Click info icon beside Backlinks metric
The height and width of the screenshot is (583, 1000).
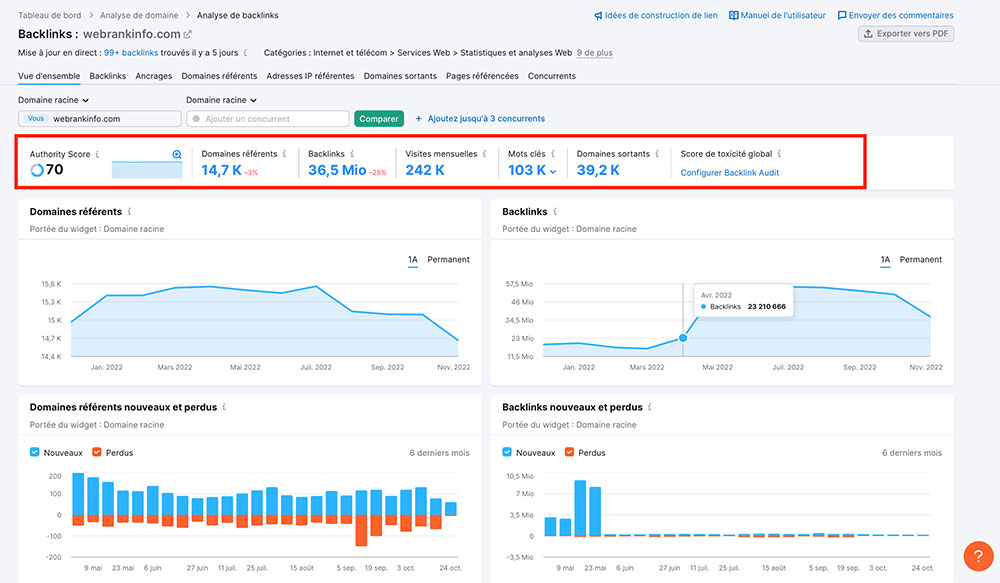click(x=351, y=154)
